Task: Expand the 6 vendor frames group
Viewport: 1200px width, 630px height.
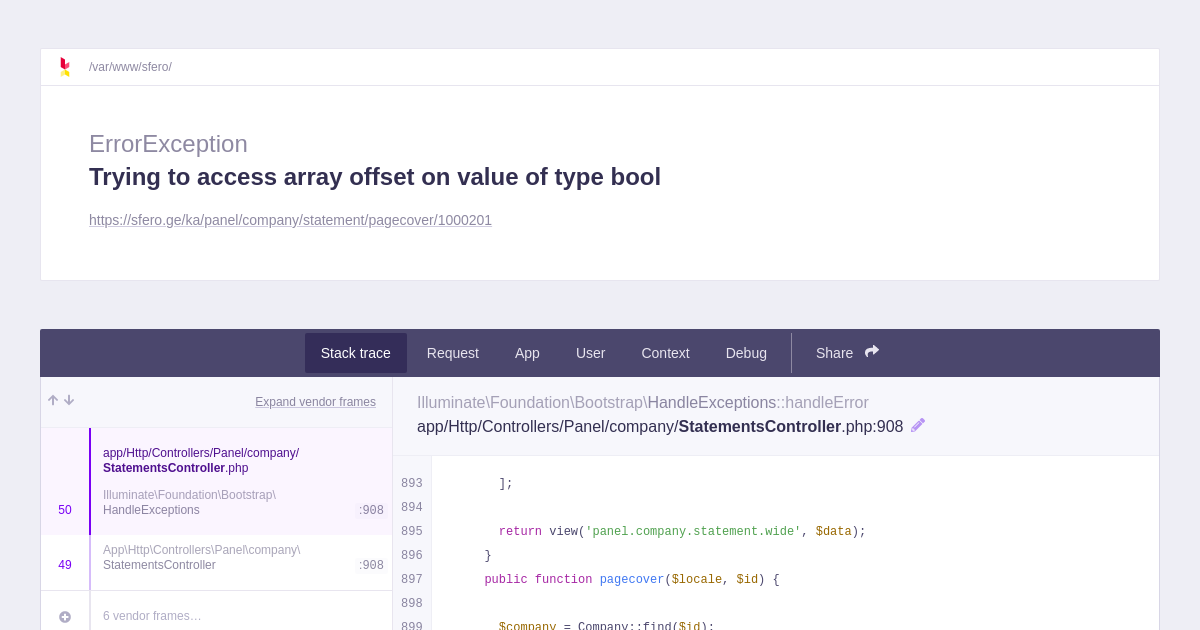Action: pyautogui.click(x=152, y=616)
